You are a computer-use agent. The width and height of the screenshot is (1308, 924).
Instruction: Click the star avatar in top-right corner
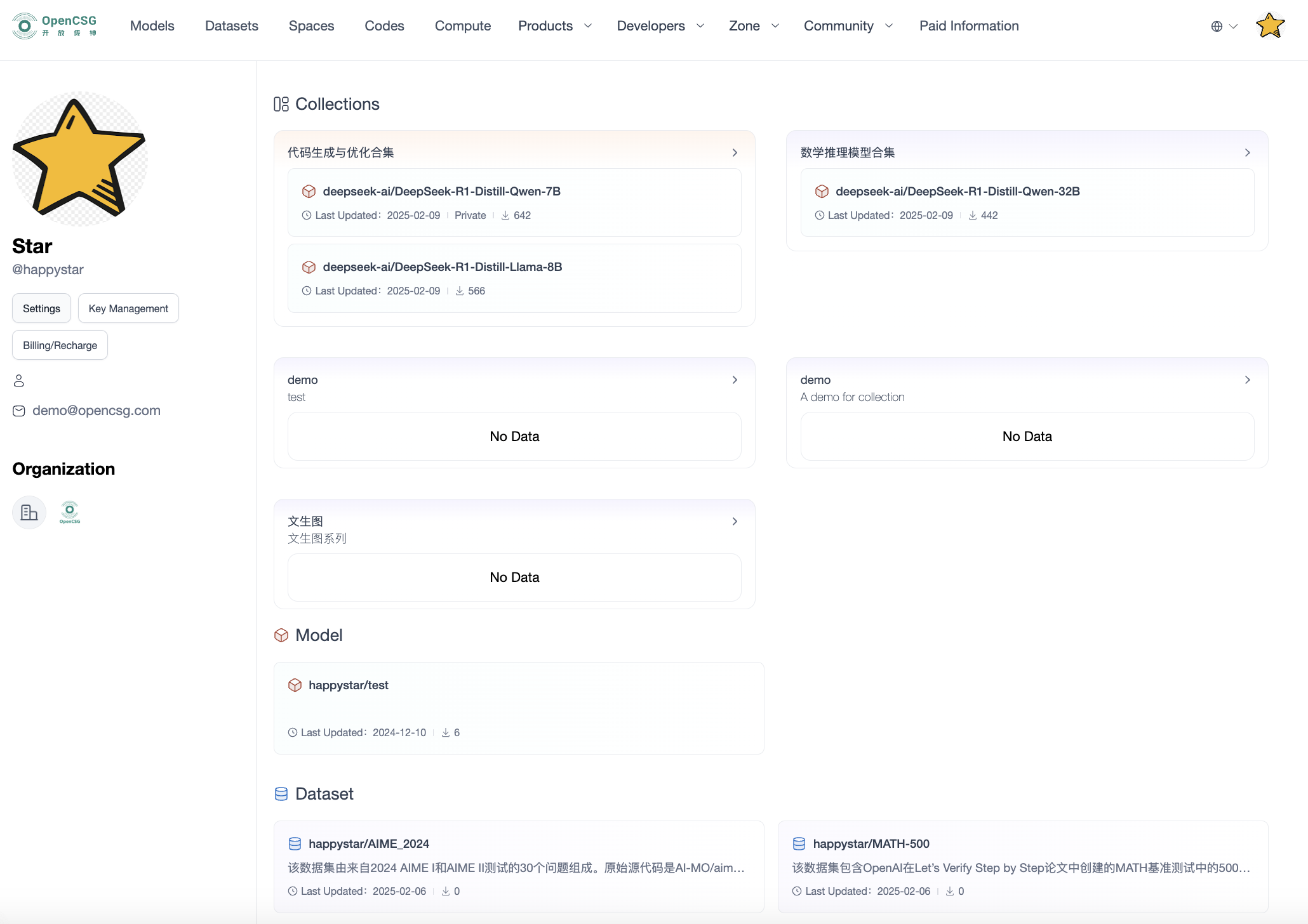coord(1270,26)
